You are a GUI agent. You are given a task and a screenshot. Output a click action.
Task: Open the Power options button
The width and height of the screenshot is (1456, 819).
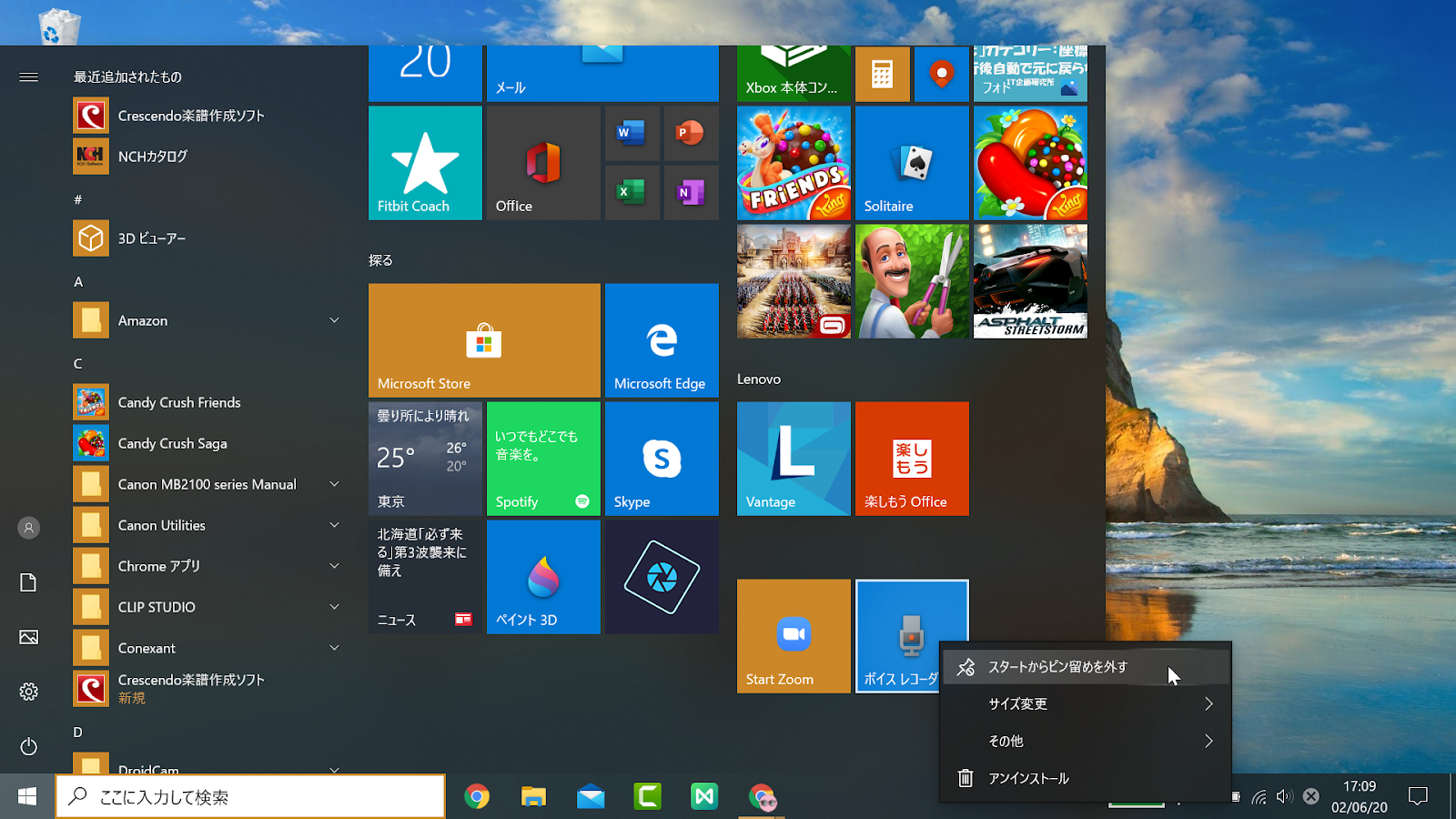point(28,746)
